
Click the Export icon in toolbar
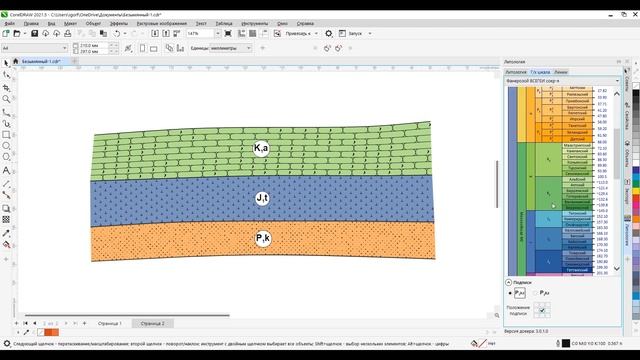[166, 33]
